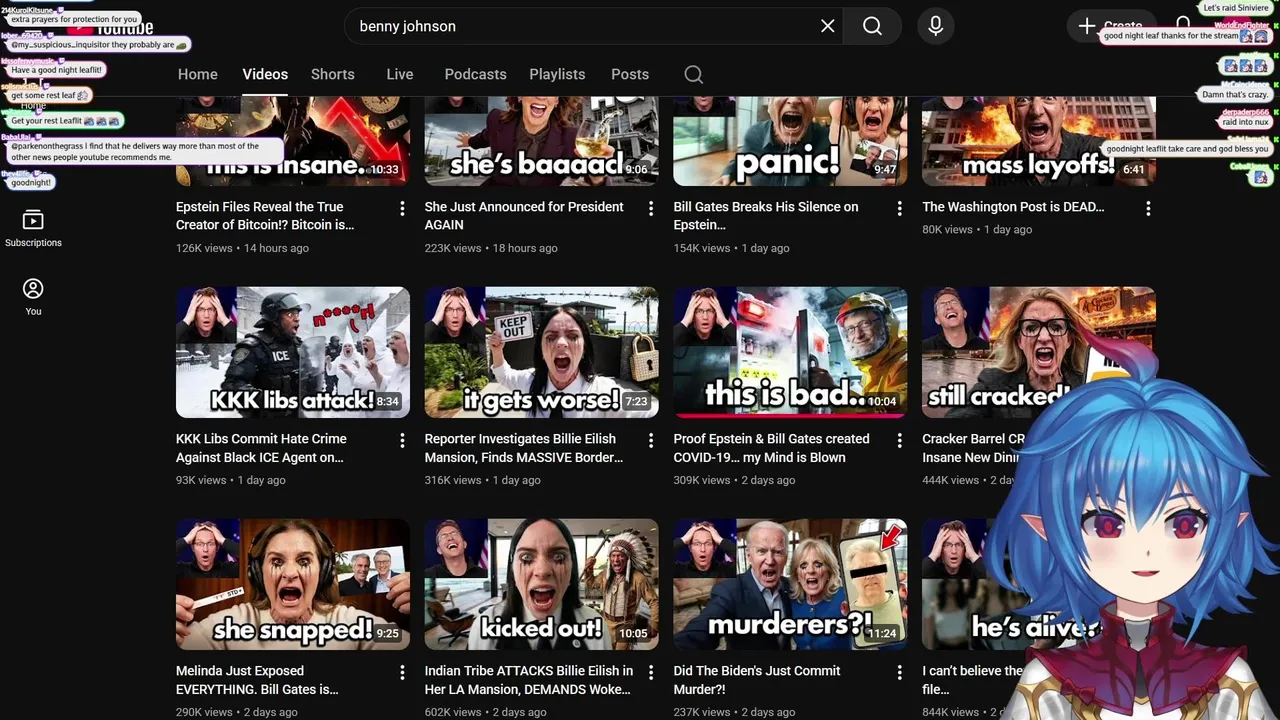
Task: Open 'still cracked' Cracker Barrel thumbnail
Action: [1039, 352]
